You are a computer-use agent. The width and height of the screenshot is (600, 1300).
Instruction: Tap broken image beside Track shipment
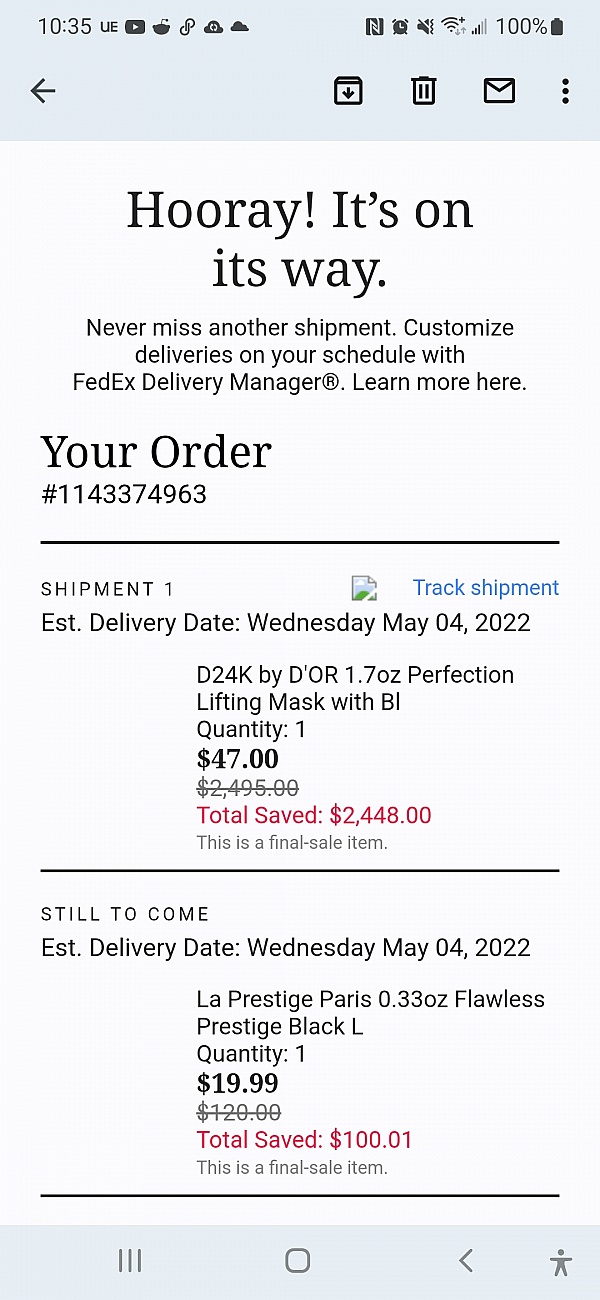[x=364, y=588]
